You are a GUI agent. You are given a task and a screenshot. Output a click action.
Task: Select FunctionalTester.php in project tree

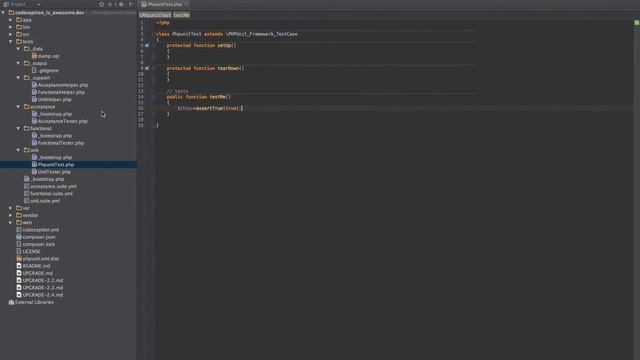click(x=61, y=143)
